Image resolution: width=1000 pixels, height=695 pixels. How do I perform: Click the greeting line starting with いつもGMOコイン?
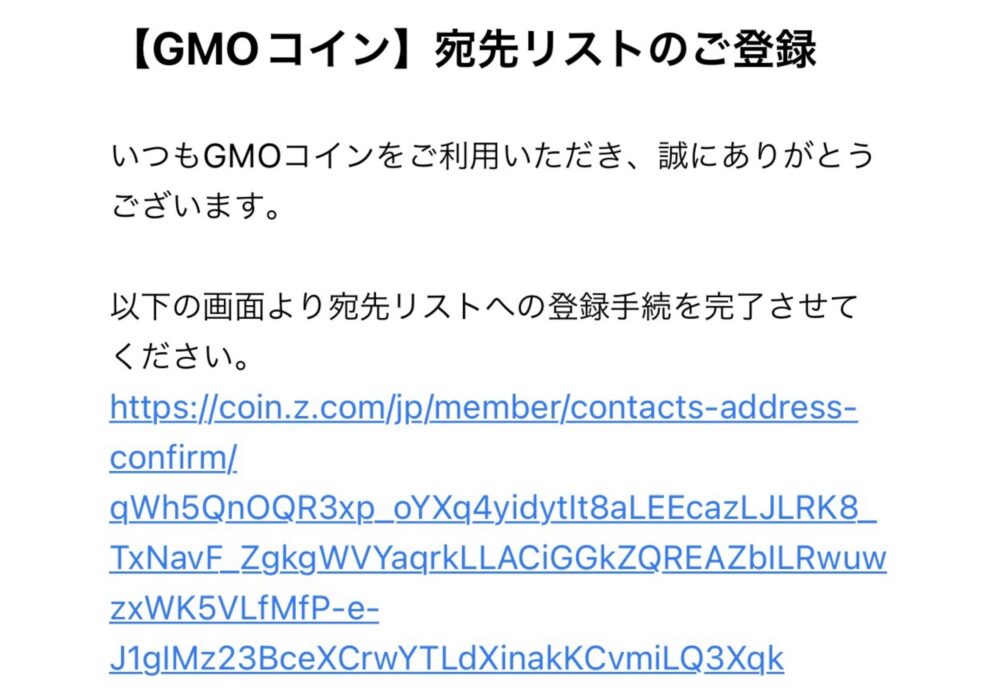tap(492, 156)
